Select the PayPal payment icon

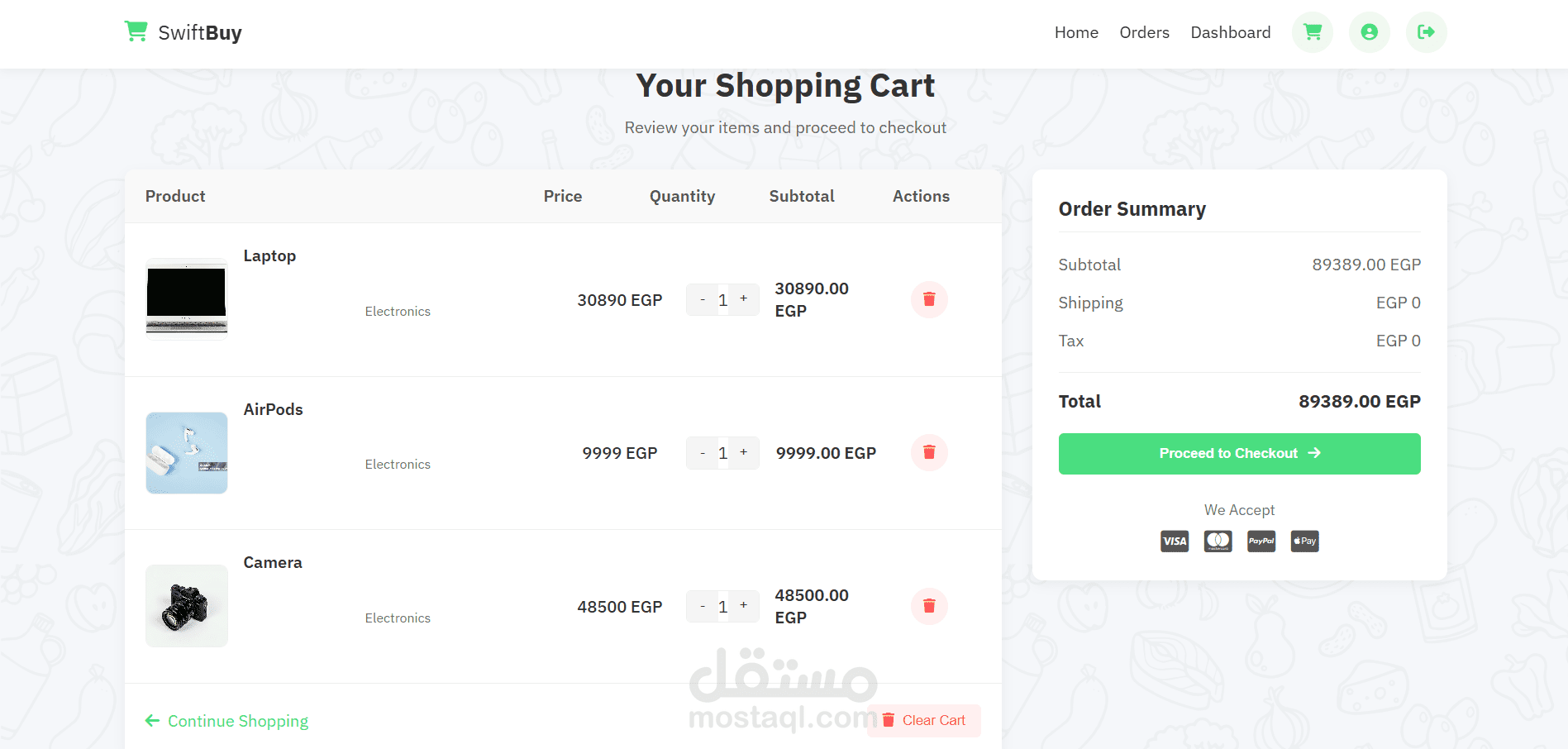coord(1261,541)
